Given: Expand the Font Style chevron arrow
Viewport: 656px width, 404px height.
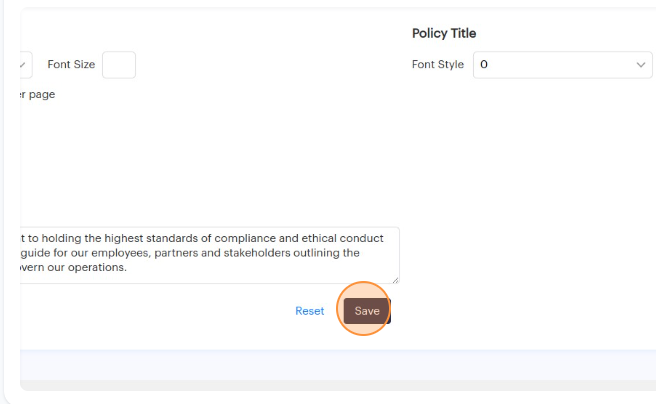Looking at the screenshot, I should pyautogui.click(x=641, y=65).
